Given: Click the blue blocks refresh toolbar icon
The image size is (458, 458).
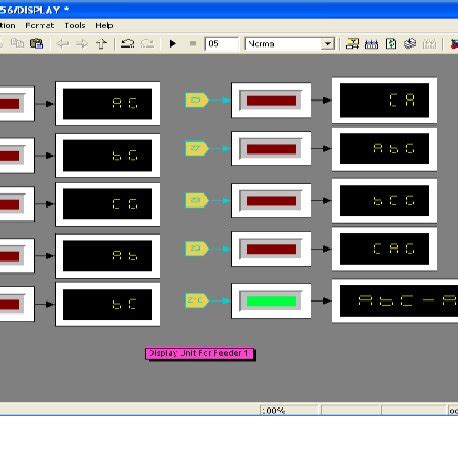Looking at the screenshot, I should coord(371,44).
